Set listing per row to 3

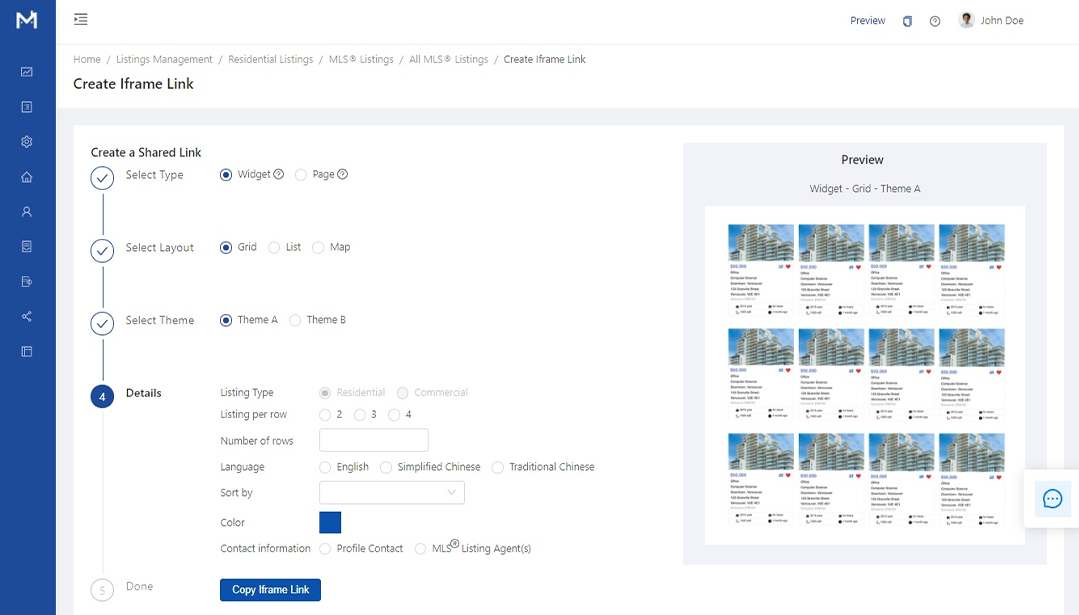pyautogui.click(x=360, y=415)
